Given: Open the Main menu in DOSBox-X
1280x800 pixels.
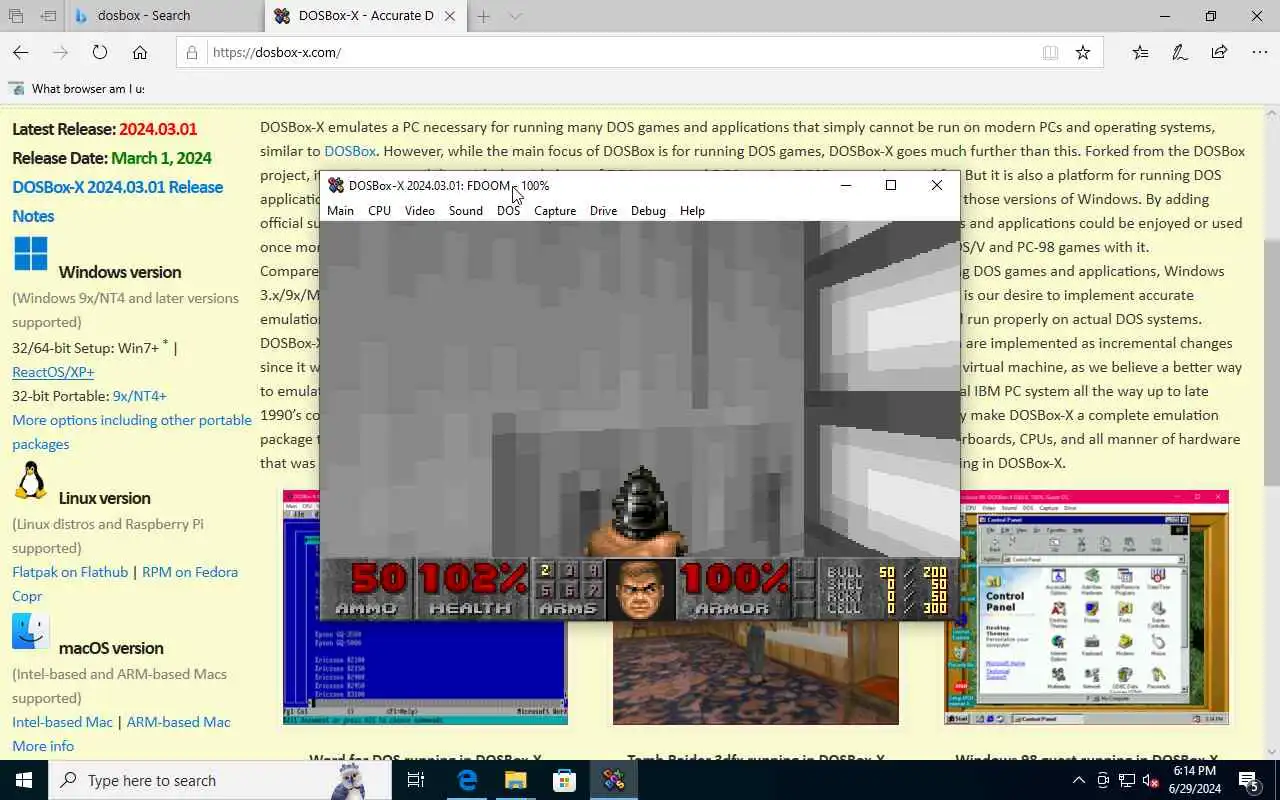Looking at the screenshot, I should pos(340,211).
